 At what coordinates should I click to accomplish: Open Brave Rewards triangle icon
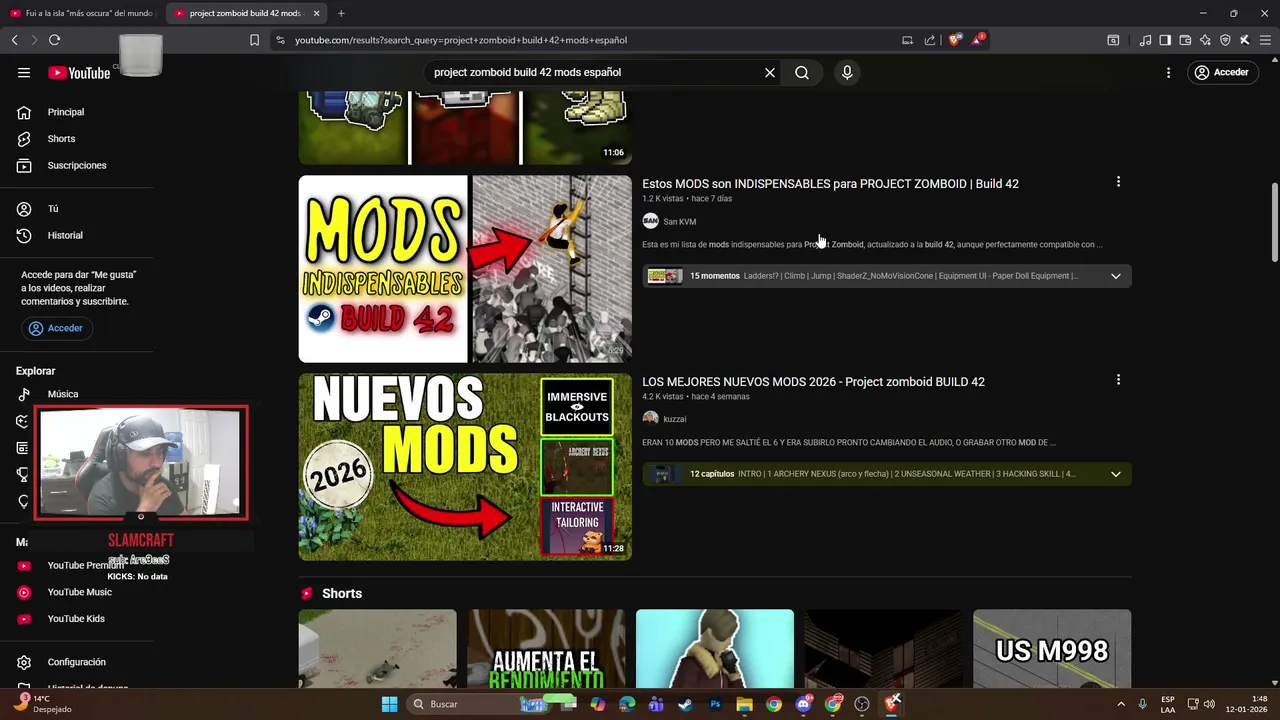(977, 40)
